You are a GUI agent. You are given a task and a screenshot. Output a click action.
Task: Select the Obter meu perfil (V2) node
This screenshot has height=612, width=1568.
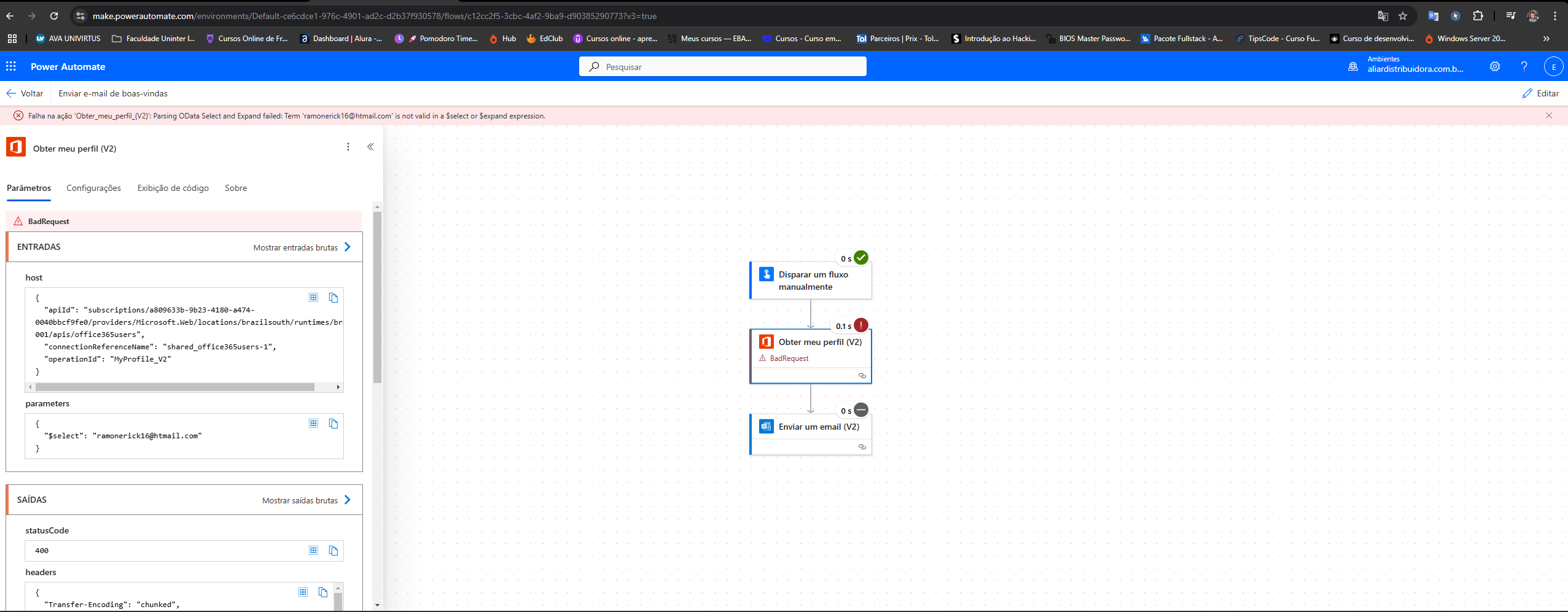[x=811, y=356]
